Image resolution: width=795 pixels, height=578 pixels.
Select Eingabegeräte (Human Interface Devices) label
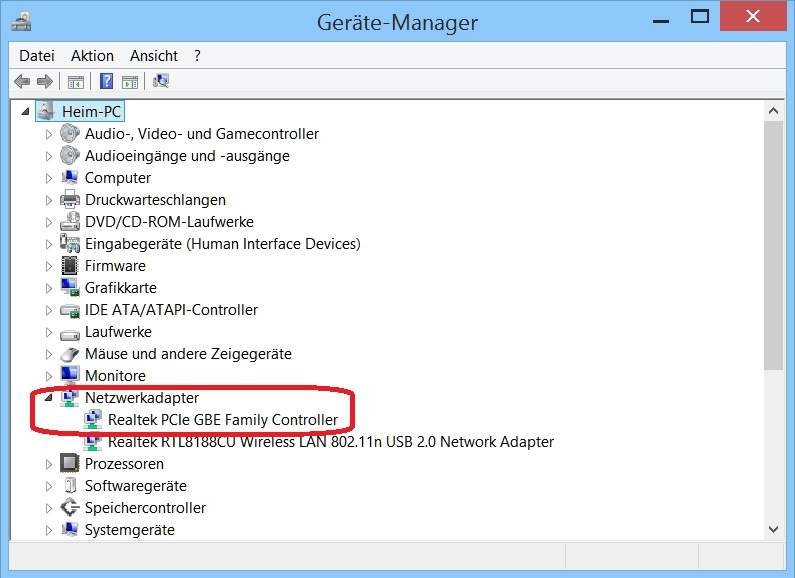pos(223,244)
